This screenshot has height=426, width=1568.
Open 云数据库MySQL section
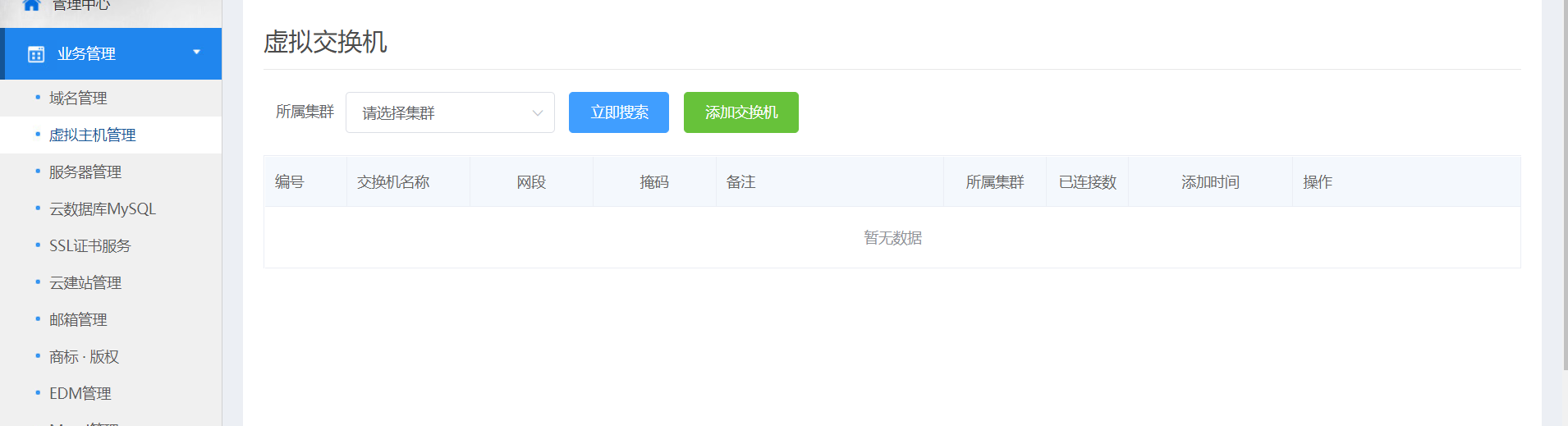pos(102,209)
